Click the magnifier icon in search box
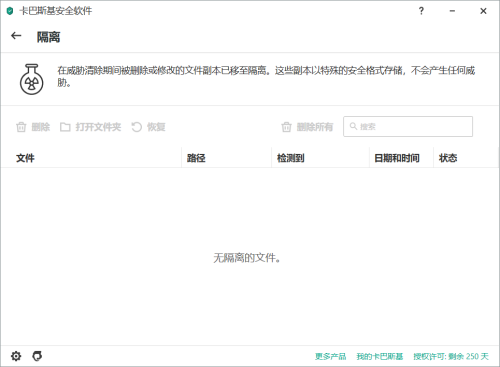The image size is (500, 367). [353, 126]
